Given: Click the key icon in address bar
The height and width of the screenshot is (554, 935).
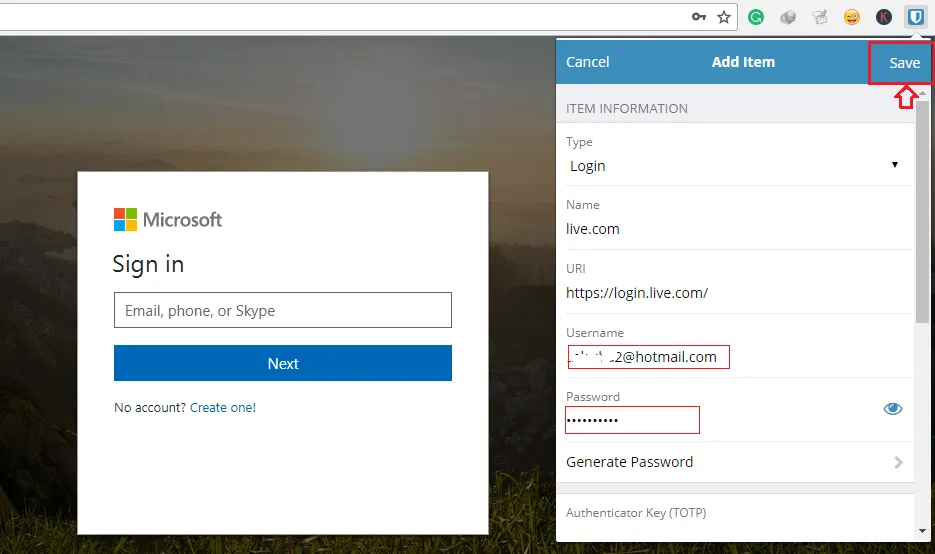Looking at the screenshot, I should tap(699, 17).
